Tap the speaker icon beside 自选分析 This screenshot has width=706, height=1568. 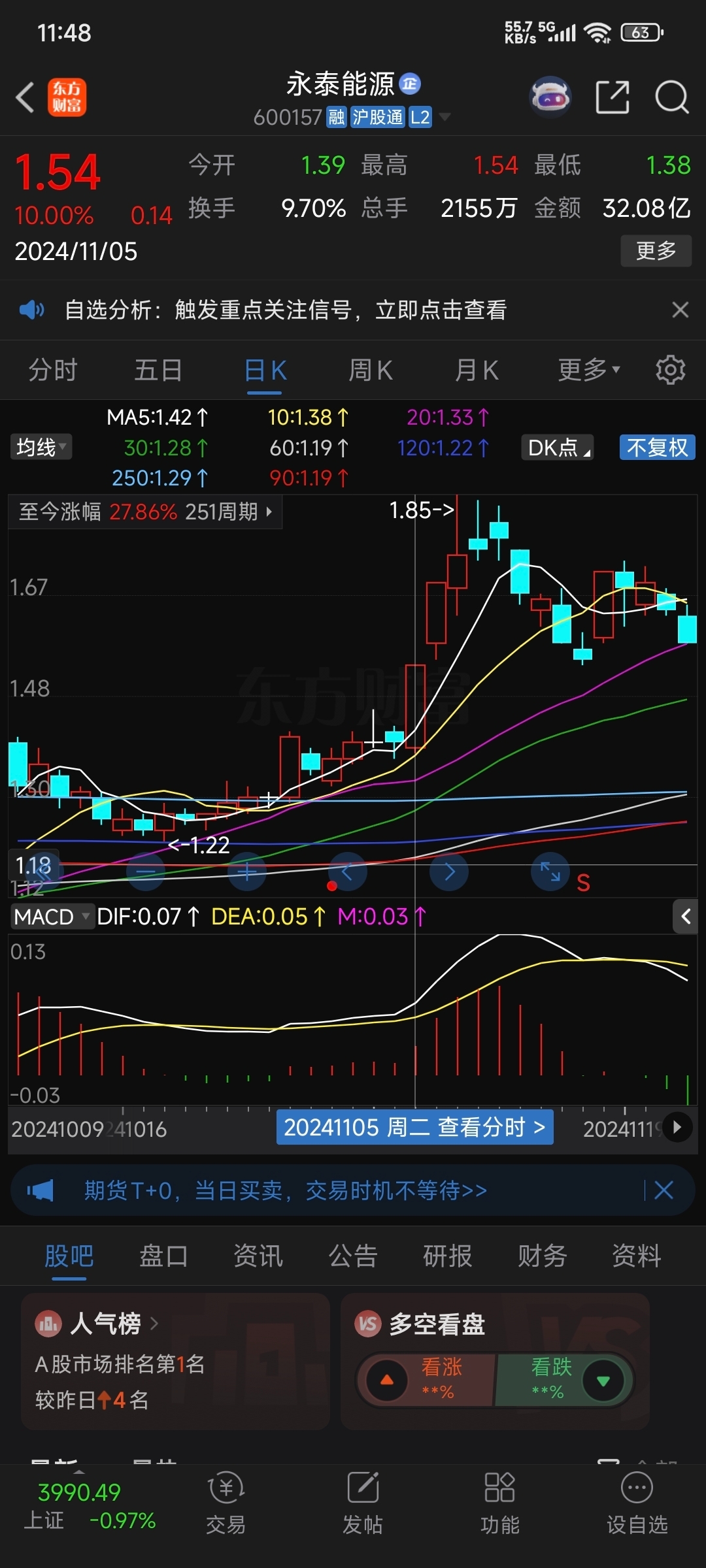click(31, 310)
